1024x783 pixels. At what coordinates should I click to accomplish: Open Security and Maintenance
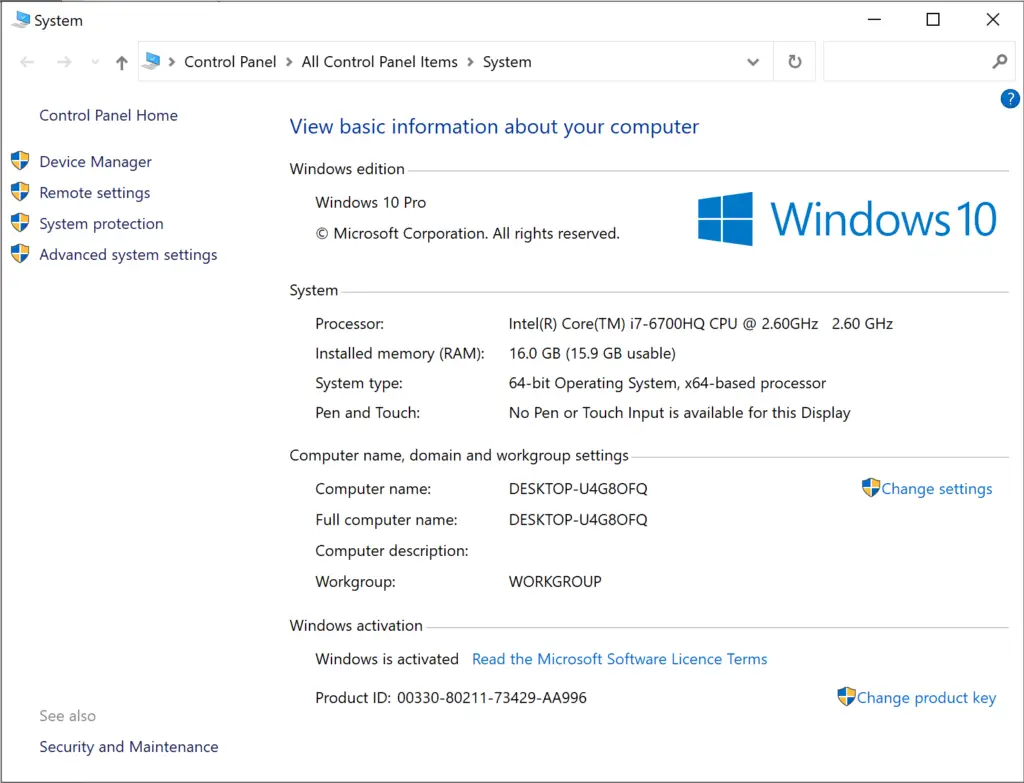pyautogui.click(x=129, y=746)
